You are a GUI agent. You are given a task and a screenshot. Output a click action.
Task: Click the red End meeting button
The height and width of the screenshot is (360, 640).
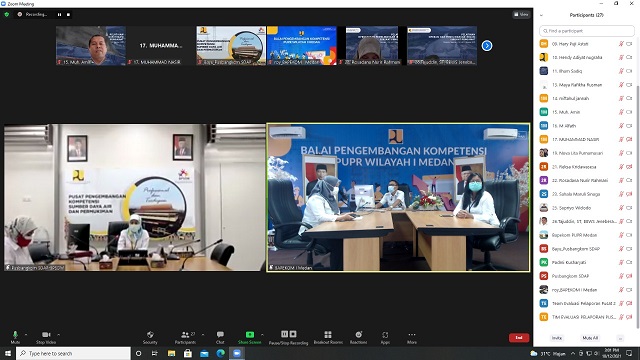point(519,338)
